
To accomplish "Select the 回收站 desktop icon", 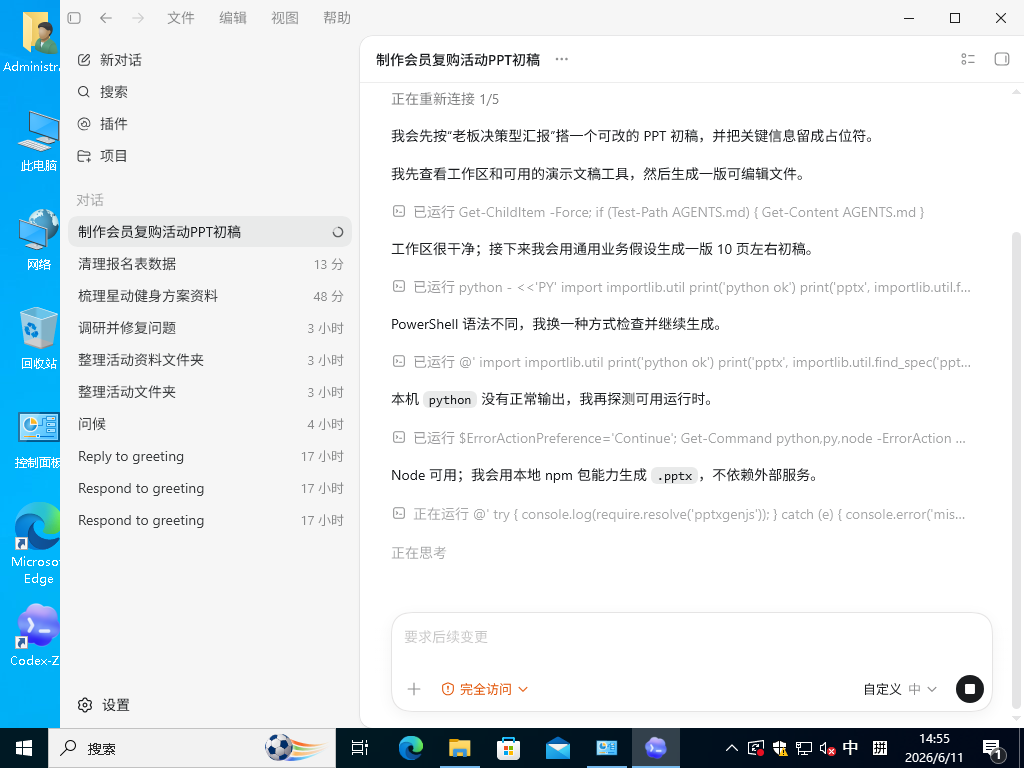I will click(x=38, y=338).
